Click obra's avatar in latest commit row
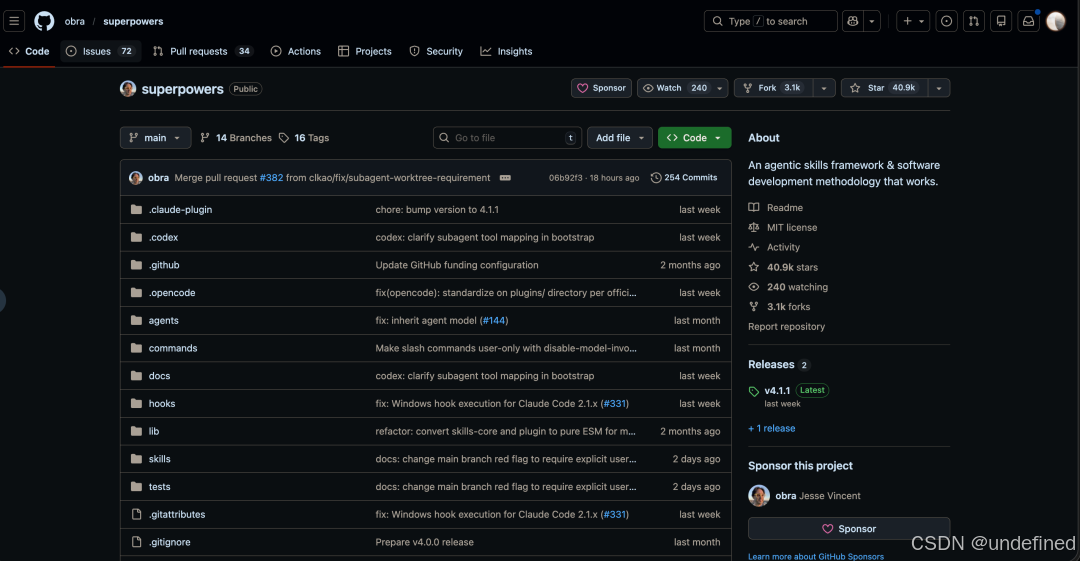Image resolution: width=1080 pixels, height=561 pixels. (136, 178)
